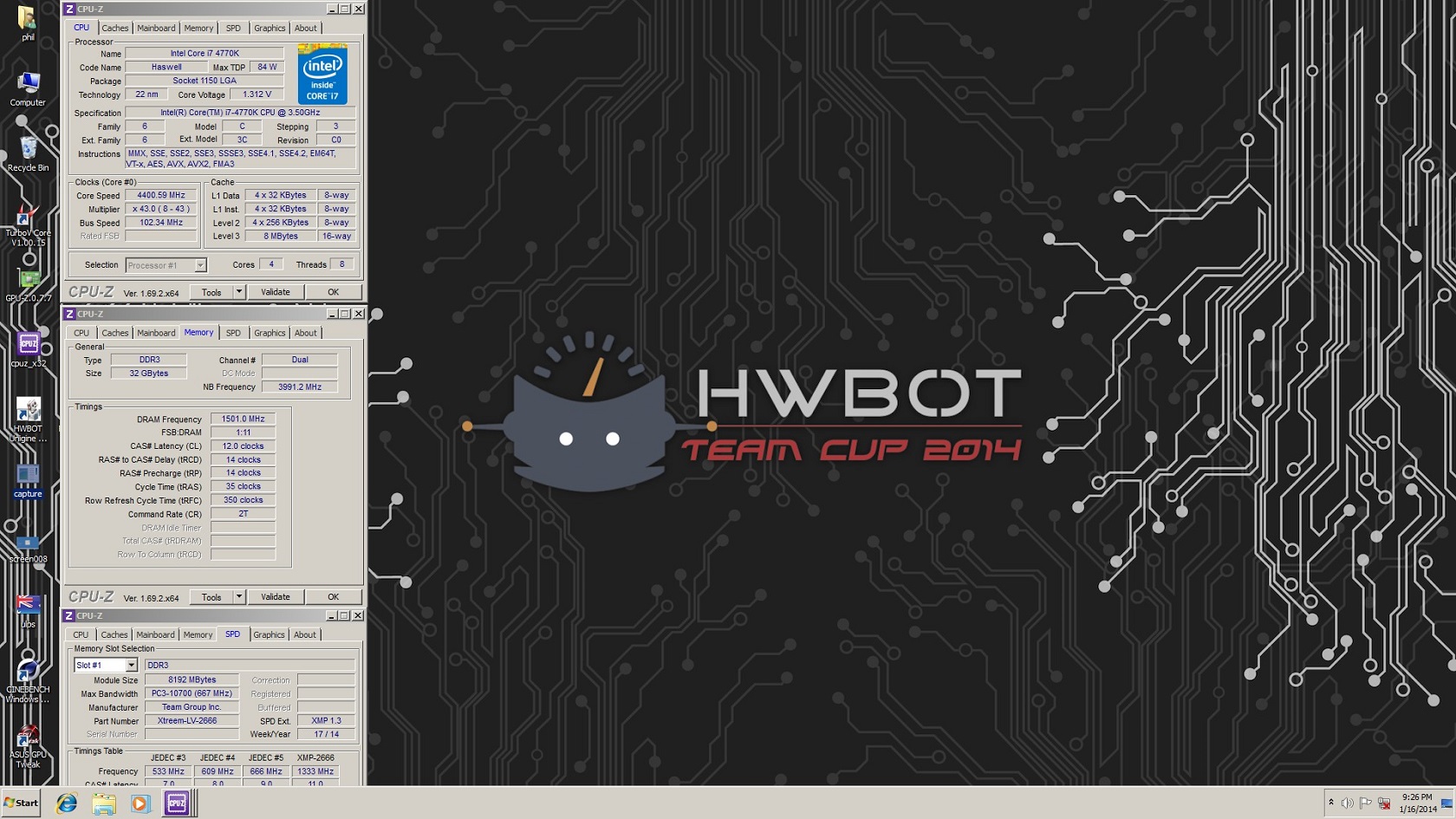Open Graphics tab in top CPU-Z window

click(x=270, y=28)
